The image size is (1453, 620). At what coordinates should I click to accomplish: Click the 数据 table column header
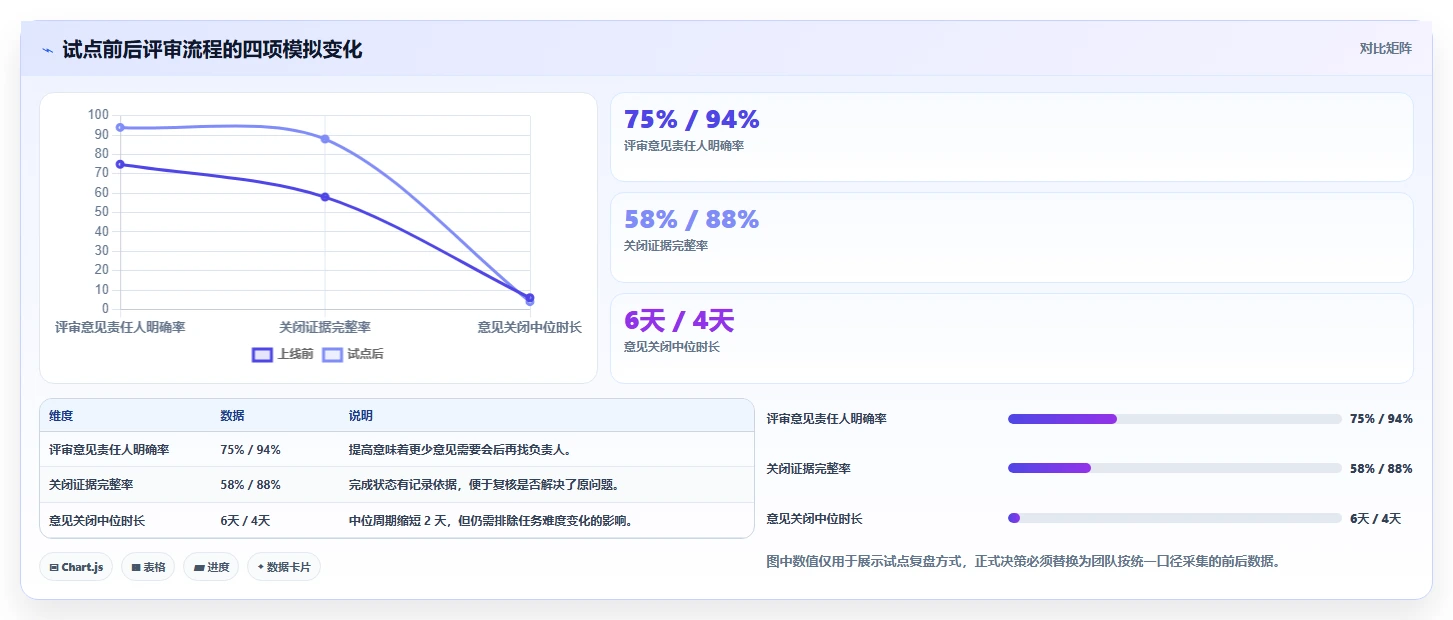point(232,416)
